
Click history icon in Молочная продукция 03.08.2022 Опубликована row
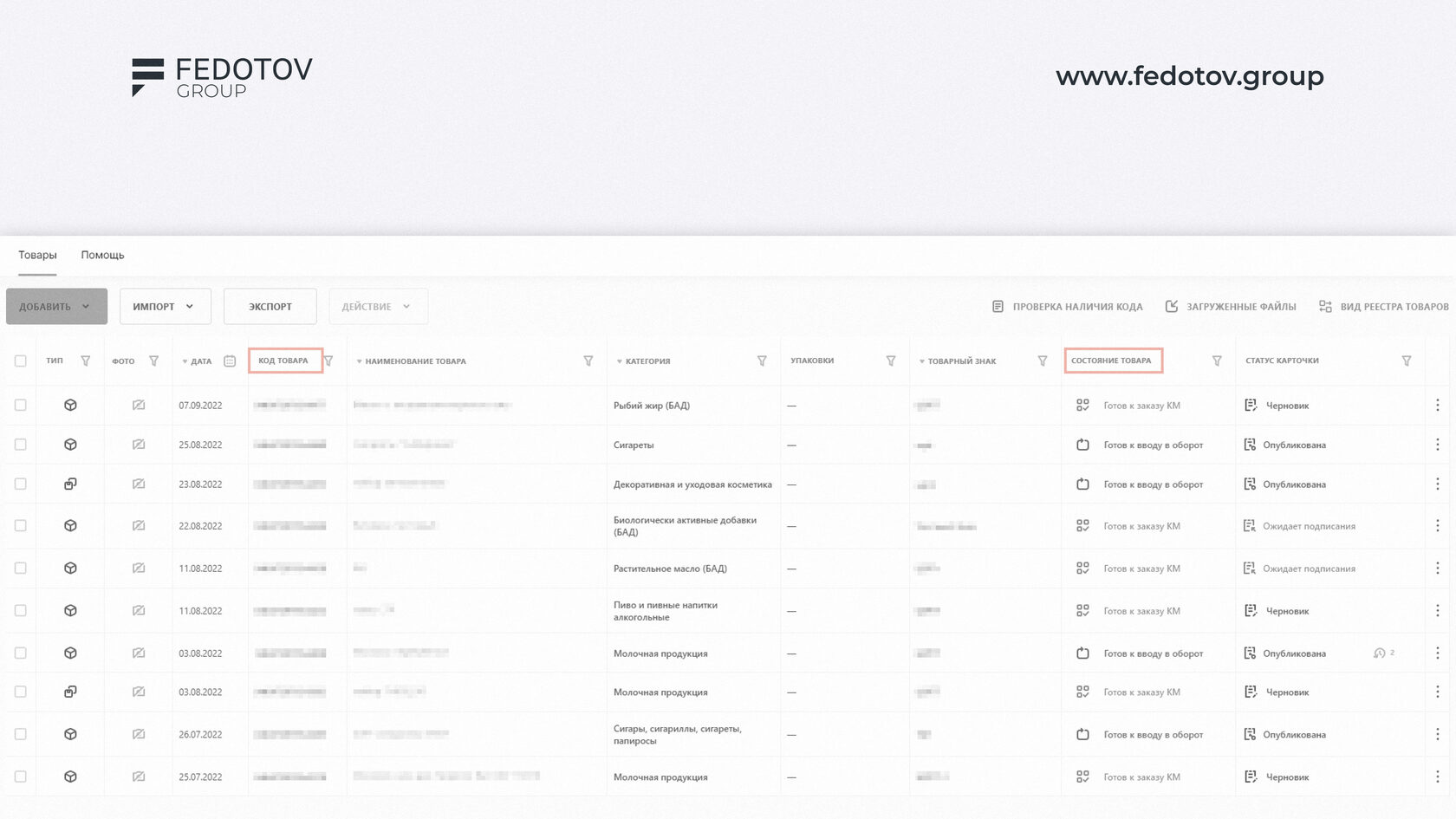(1379, 653)
